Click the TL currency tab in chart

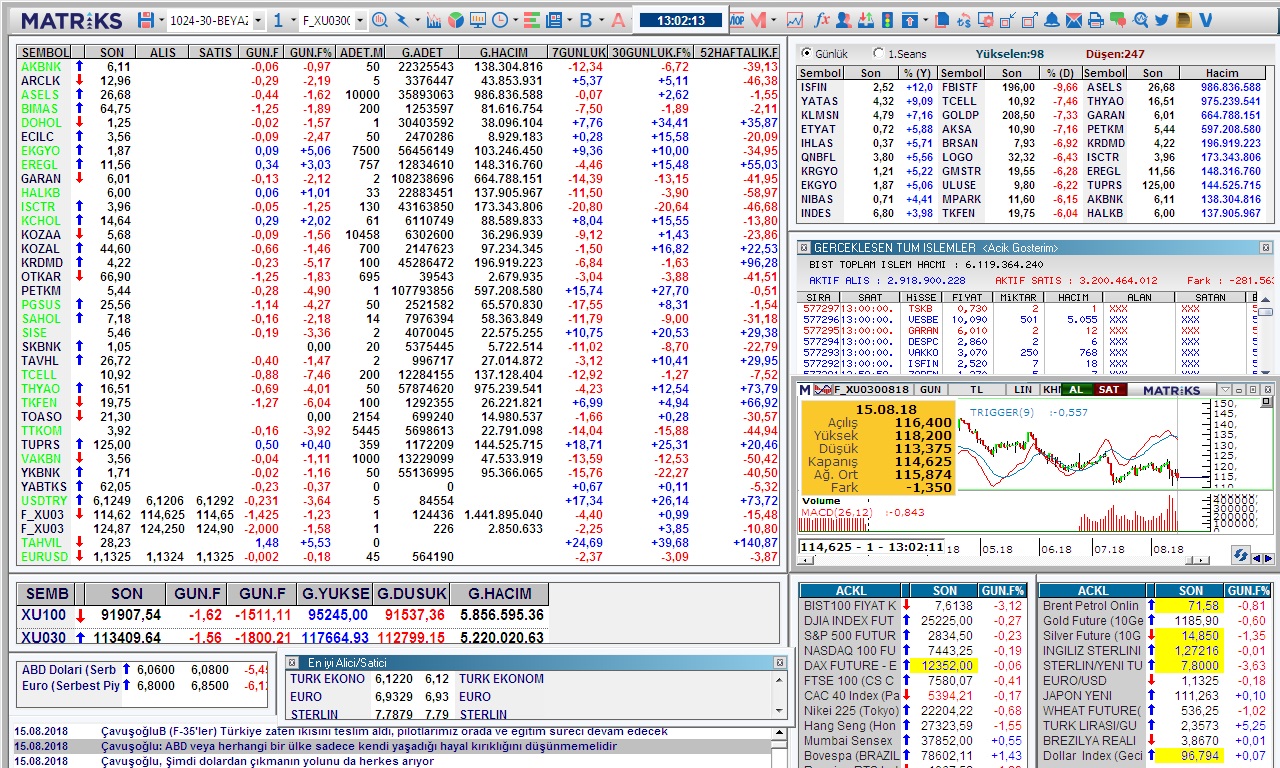976,389
